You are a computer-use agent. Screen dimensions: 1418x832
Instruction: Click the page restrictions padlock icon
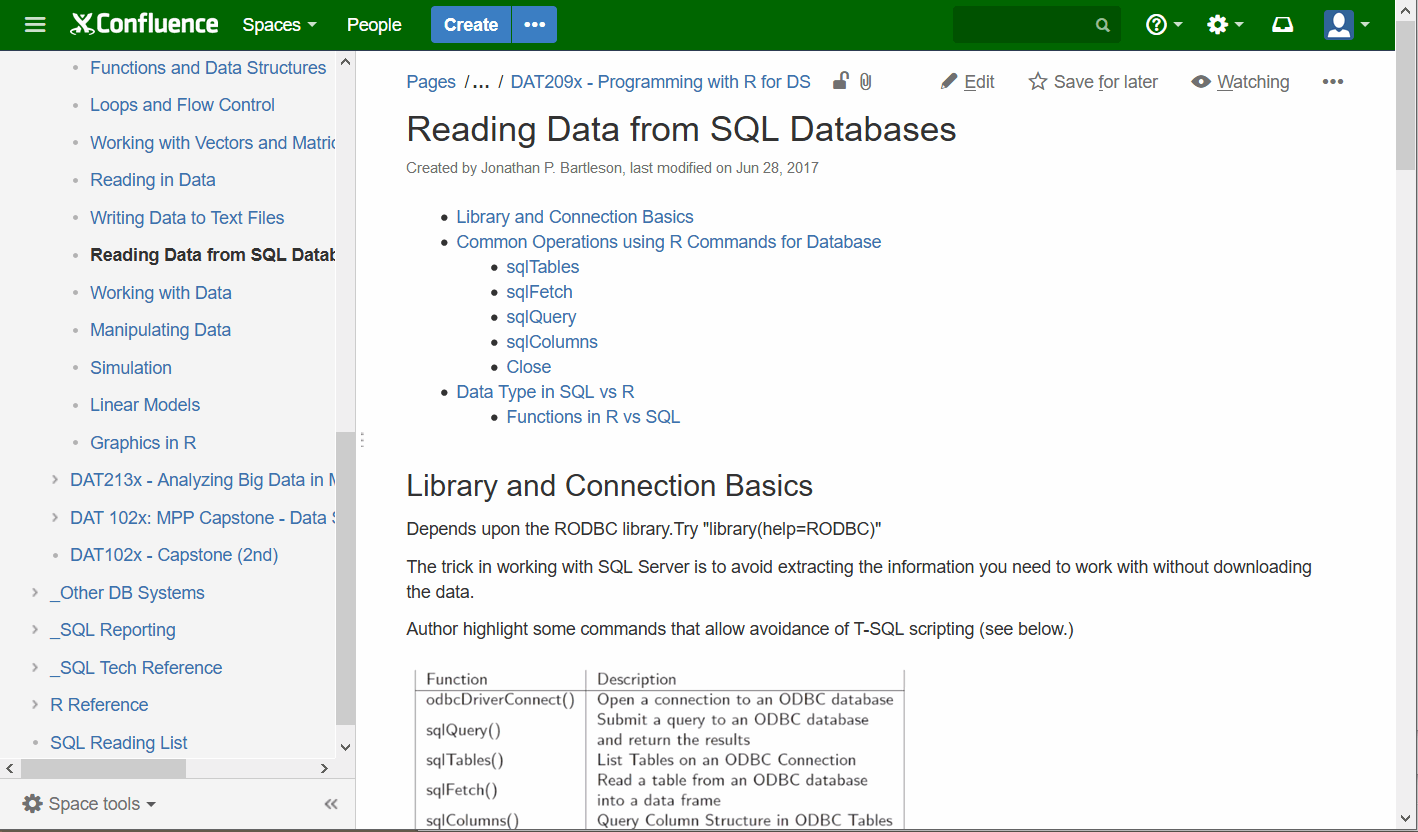(x=841, y=82)
